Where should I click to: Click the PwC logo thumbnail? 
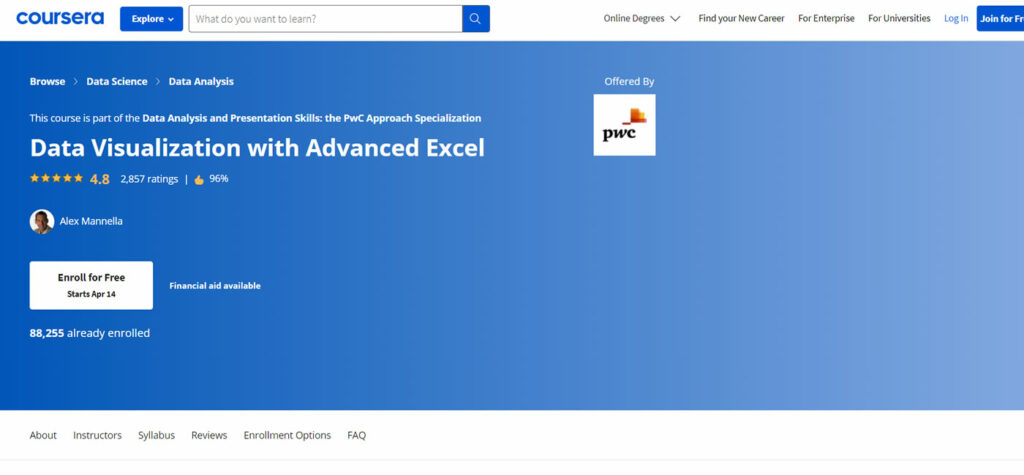624,125
